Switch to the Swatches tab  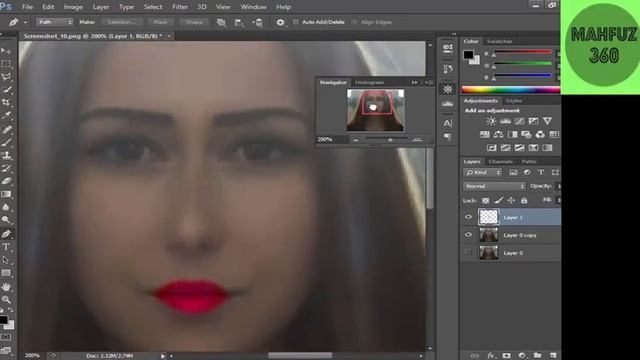coord(500,41)
